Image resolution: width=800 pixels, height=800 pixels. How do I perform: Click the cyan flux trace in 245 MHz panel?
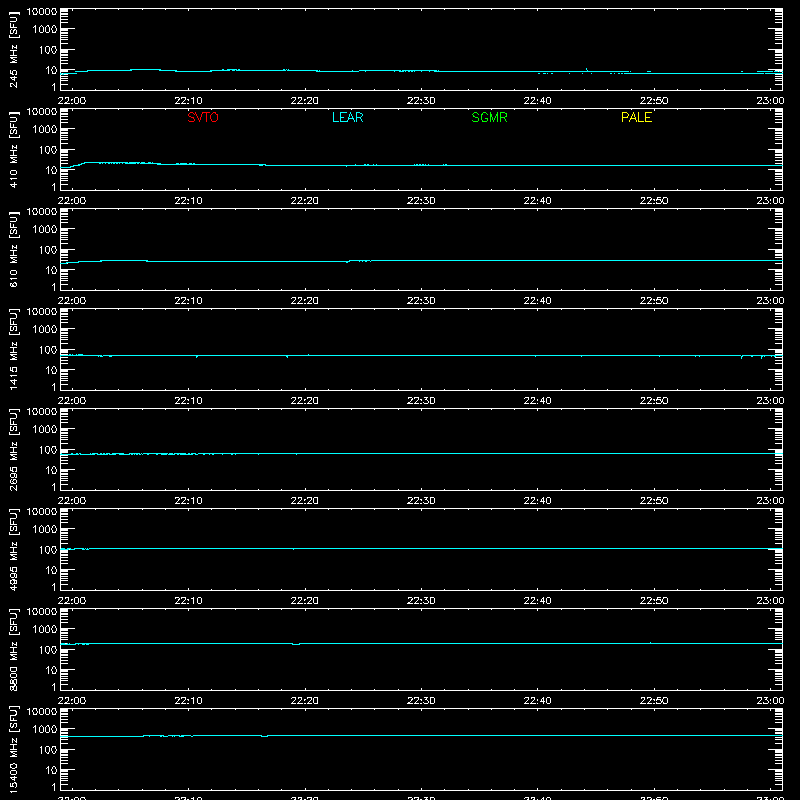421,71
